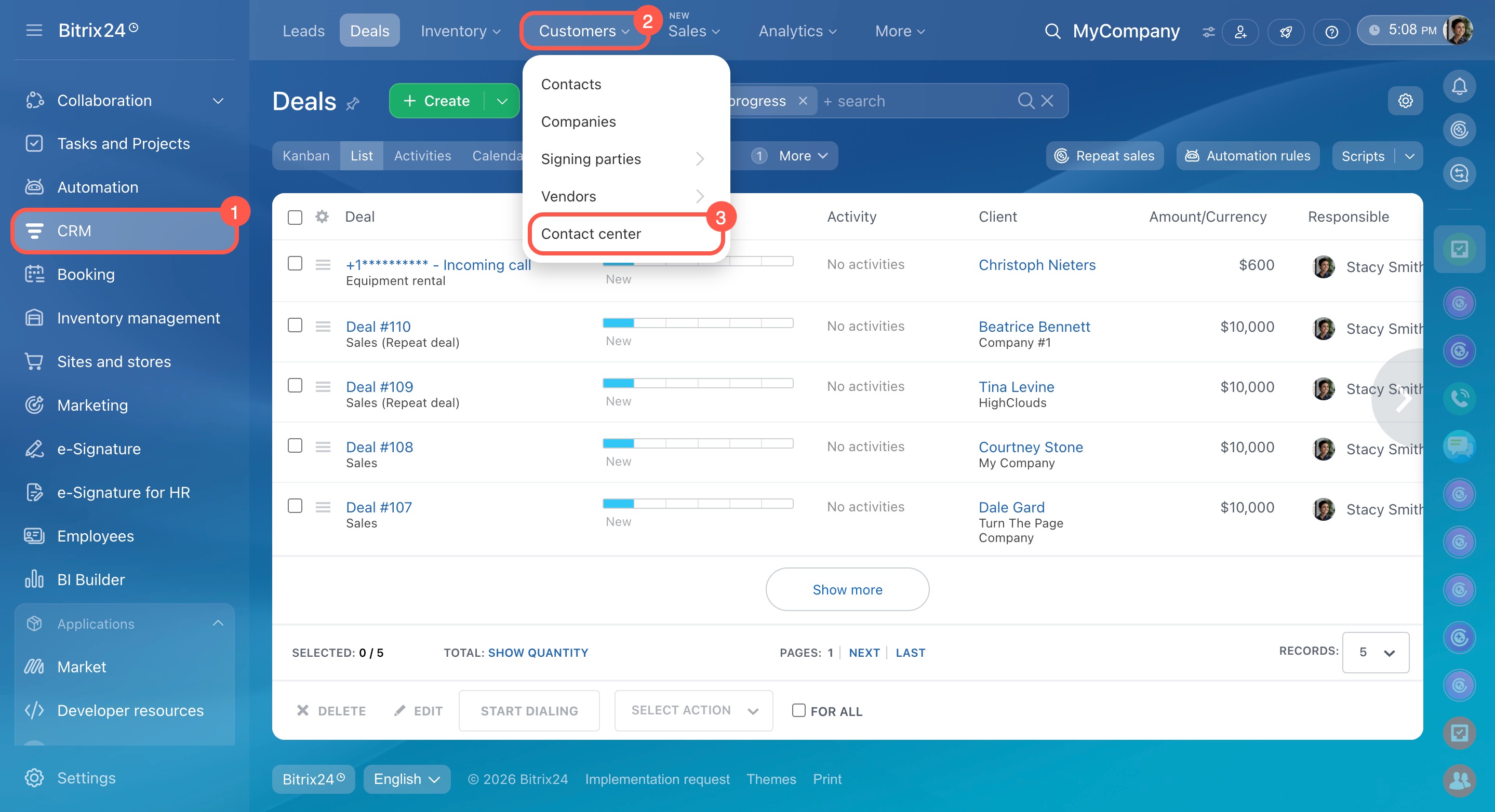1495x812 pixels.
Task: Open the SELECT ACTION dropdown
Action: click(x=693, y=710)
